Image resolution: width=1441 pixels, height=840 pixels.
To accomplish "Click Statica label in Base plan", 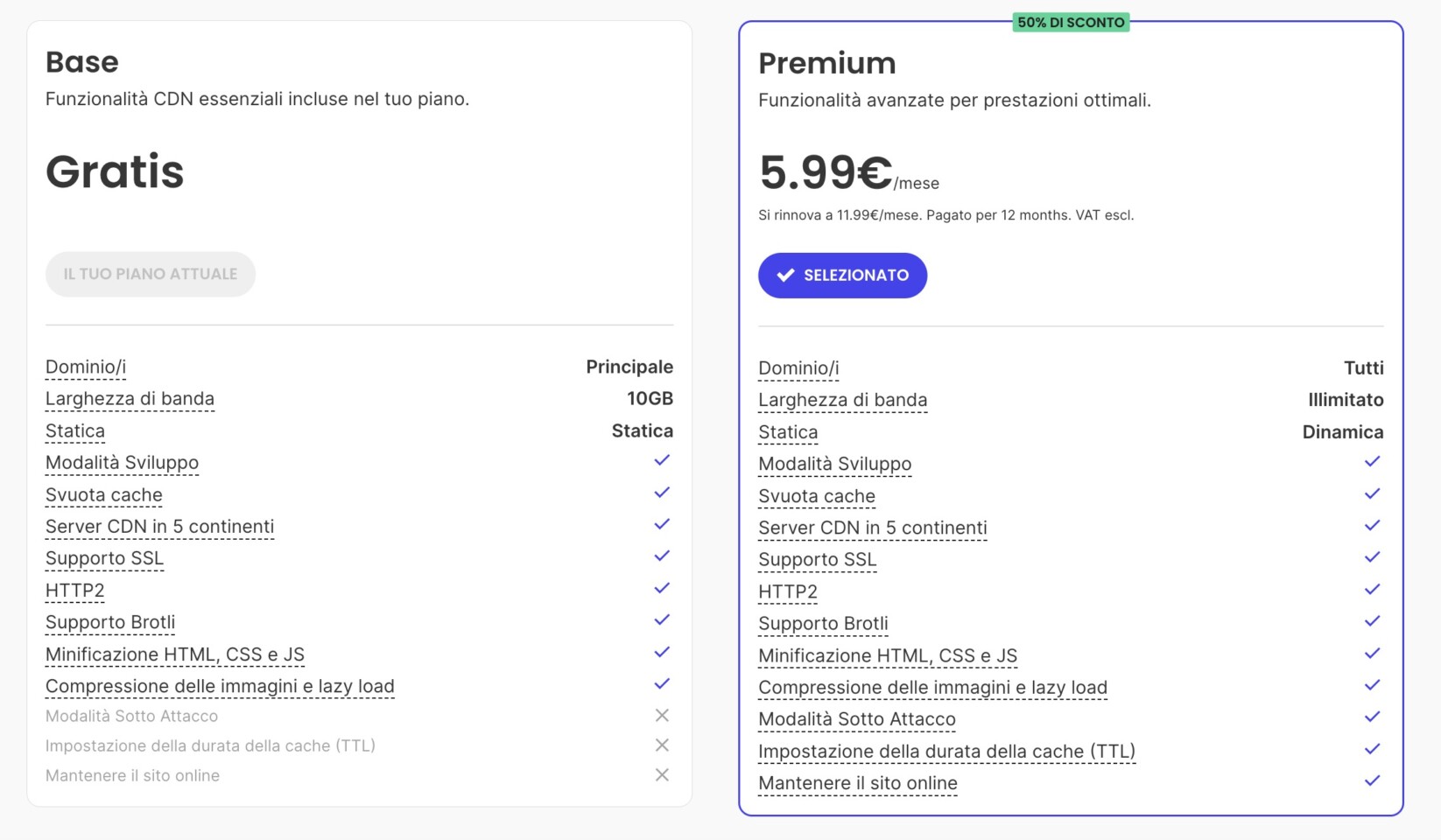I will (x=75, y=430).
